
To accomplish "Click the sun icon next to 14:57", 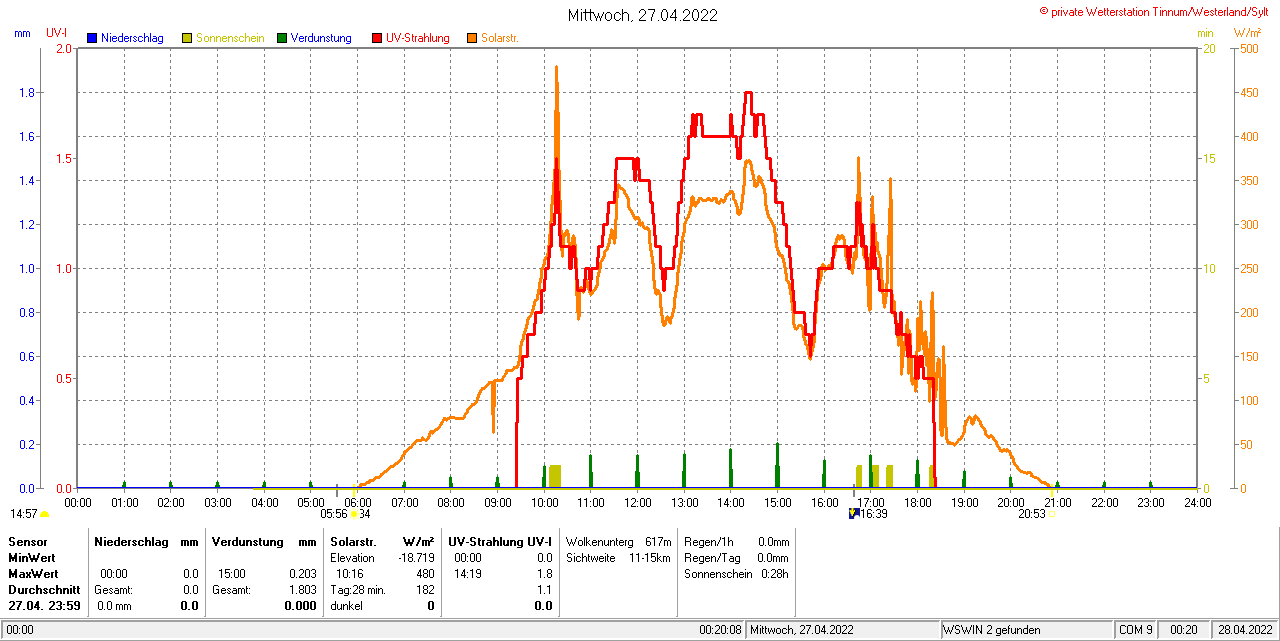I will [44, 514].
